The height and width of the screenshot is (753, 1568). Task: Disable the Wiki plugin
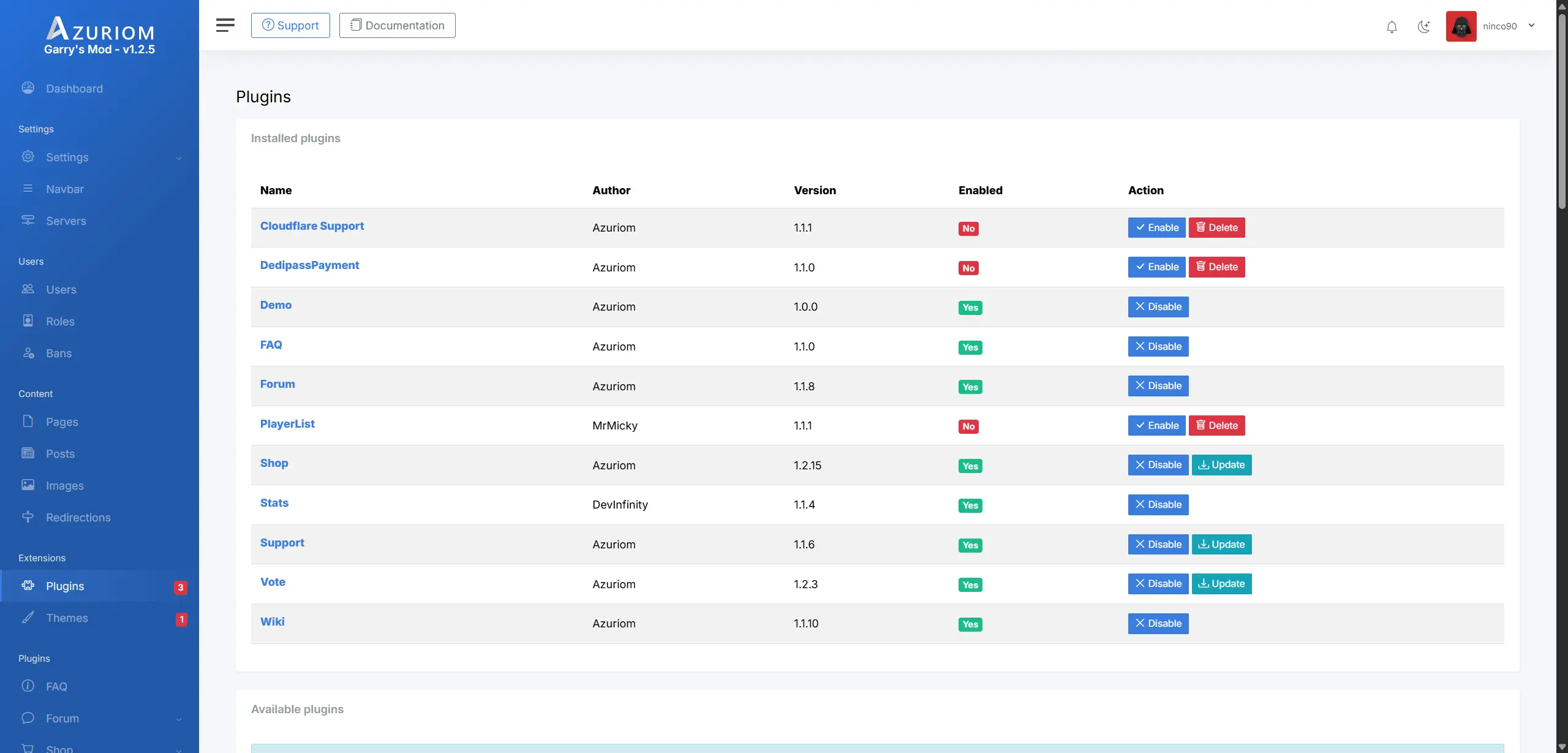tap(1158, 623)
